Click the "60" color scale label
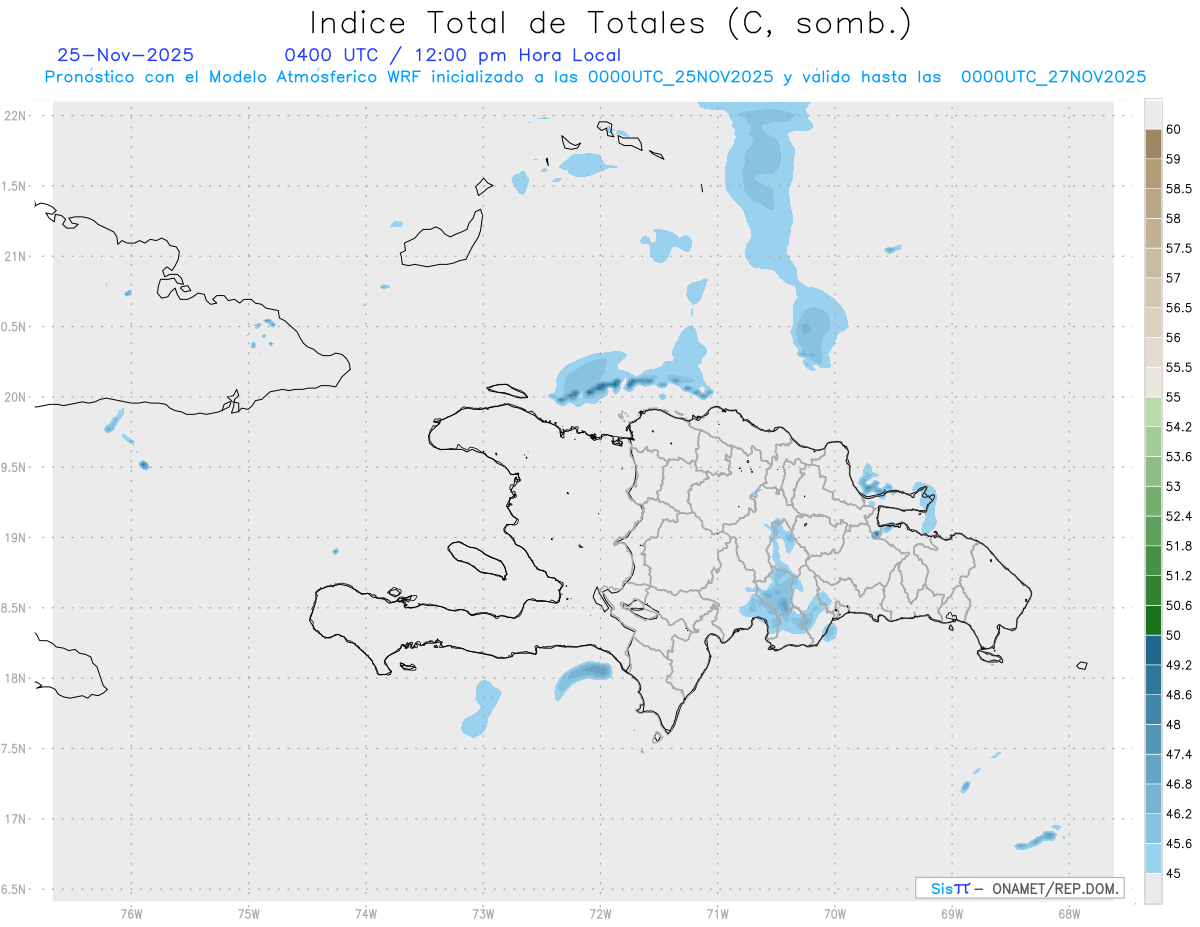Viewport: 1200px width, 927px height. (1174, 129)
